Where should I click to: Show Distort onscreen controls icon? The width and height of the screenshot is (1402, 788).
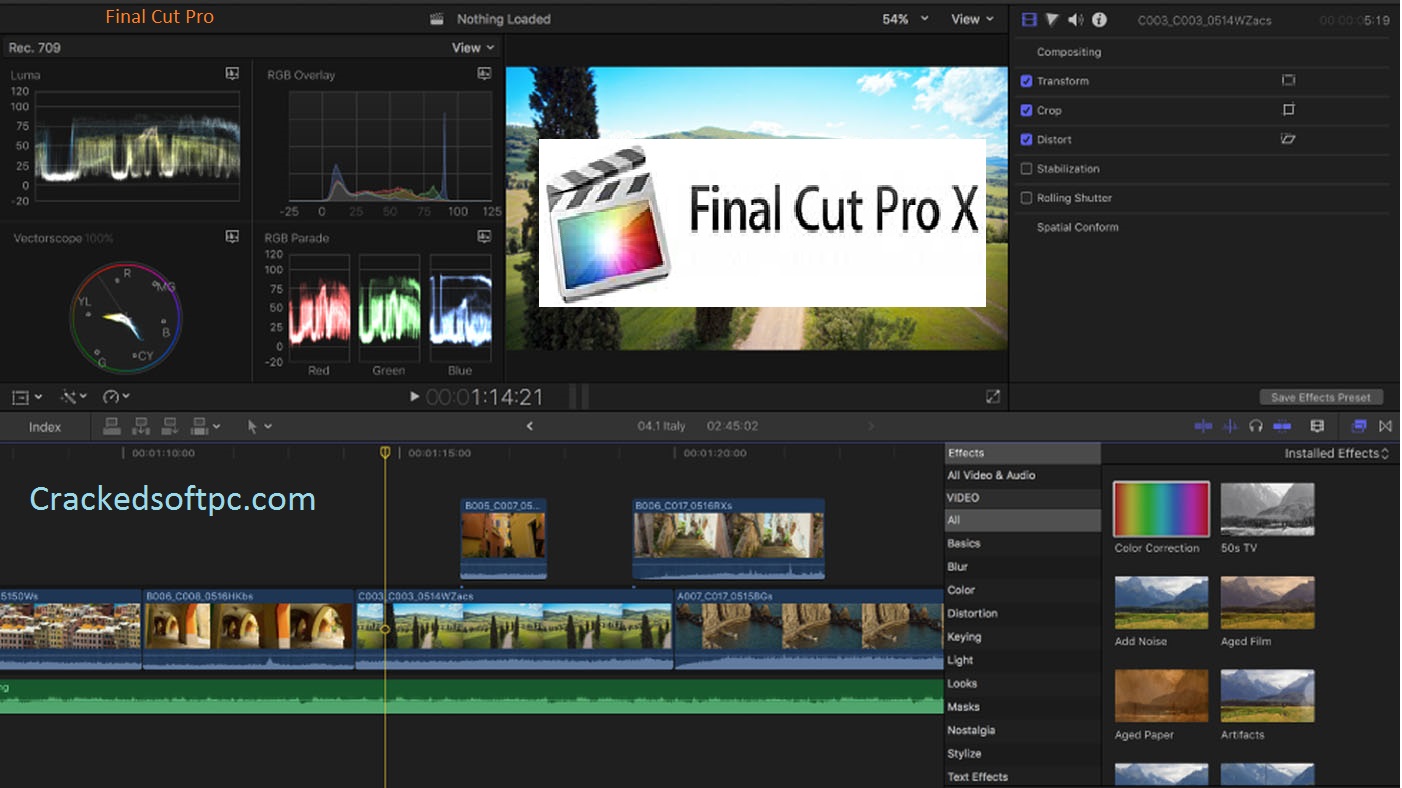tap(1288, 139)
